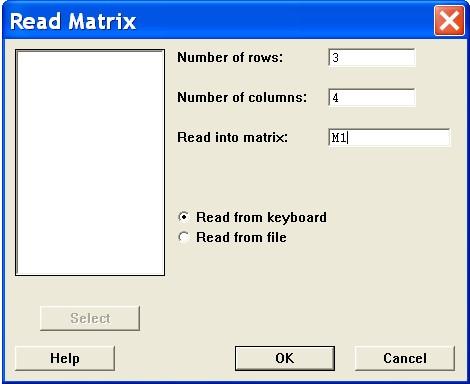This screenshot has height=384, width=470.
Task: Close the Read Matrix dialog with the X button
Action: [x=449, y=21]
